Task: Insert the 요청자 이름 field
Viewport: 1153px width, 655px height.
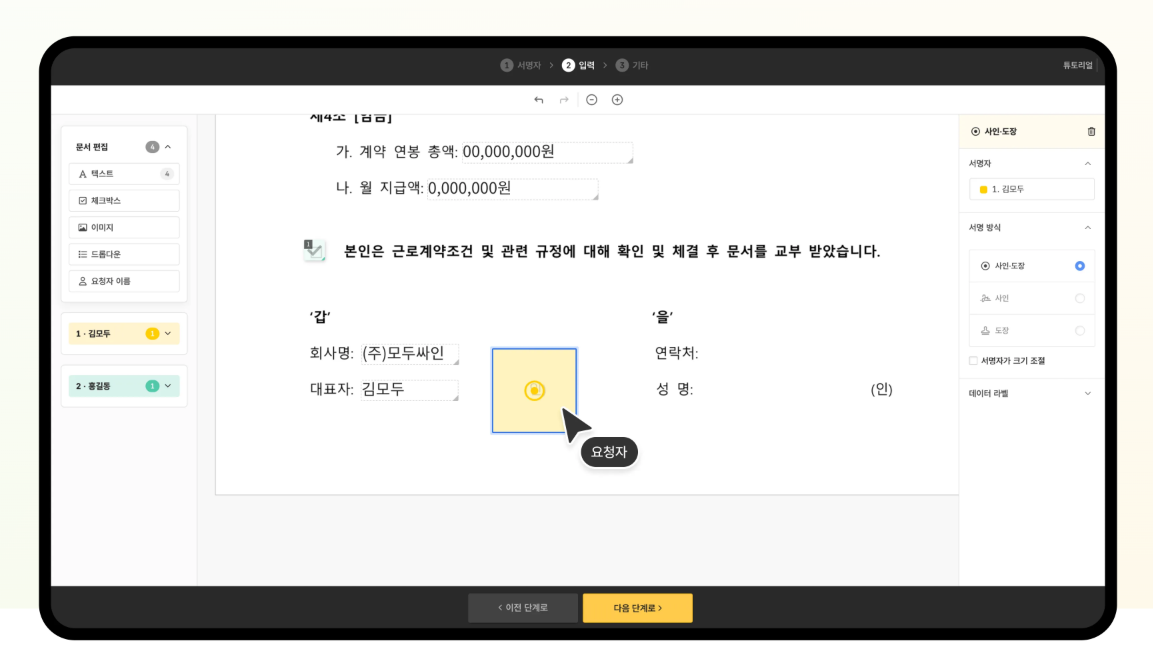Action: pyautogui.click(x=124, y=282)
